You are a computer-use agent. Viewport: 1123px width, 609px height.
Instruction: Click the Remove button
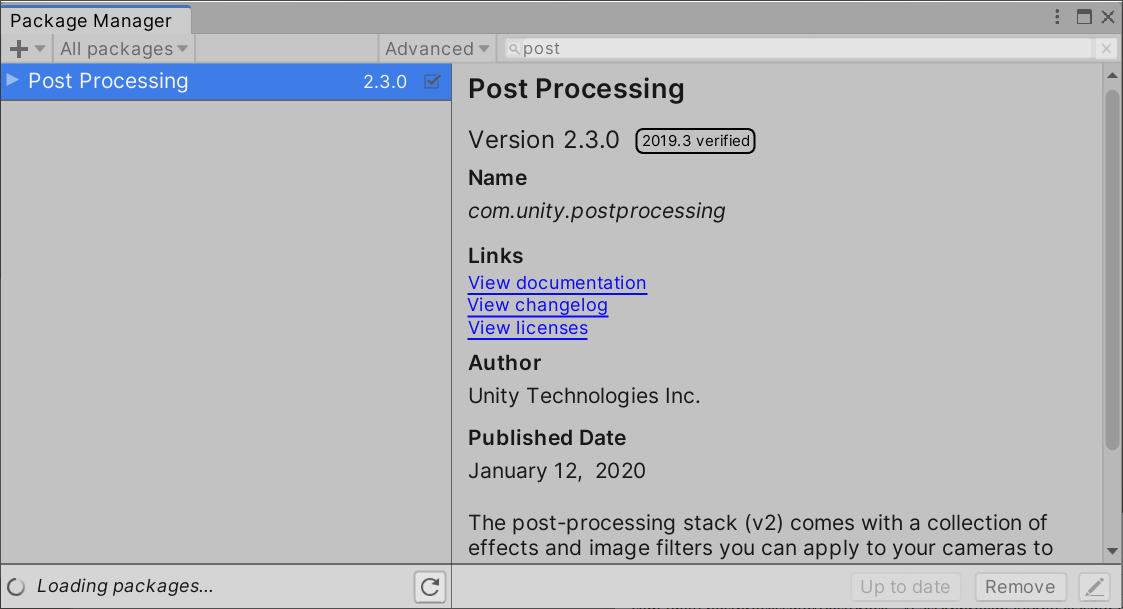[x=1020, y=587]
